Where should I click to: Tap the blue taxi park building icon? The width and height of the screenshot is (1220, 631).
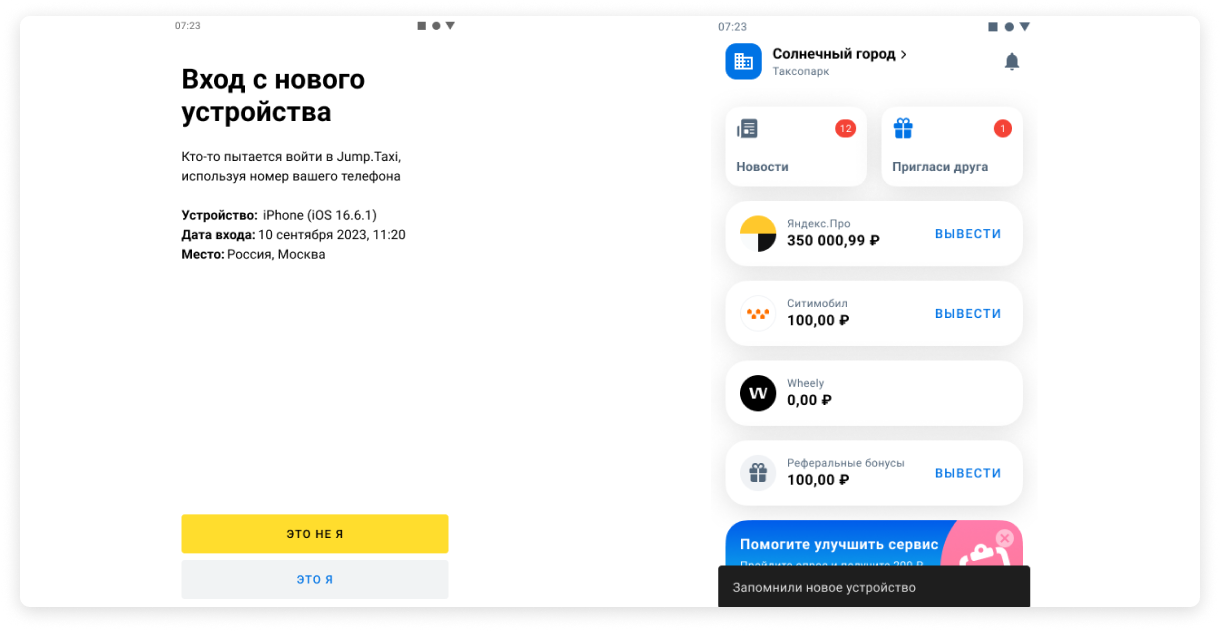[743, 61]
